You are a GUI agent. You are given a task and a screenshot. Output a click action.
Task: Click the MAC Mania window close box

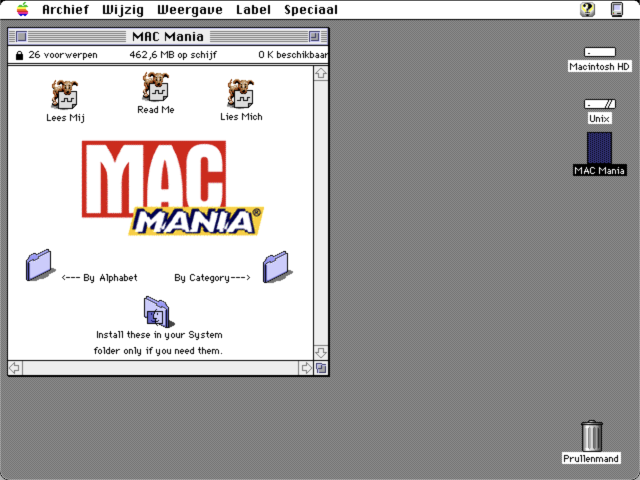[21, 36]
